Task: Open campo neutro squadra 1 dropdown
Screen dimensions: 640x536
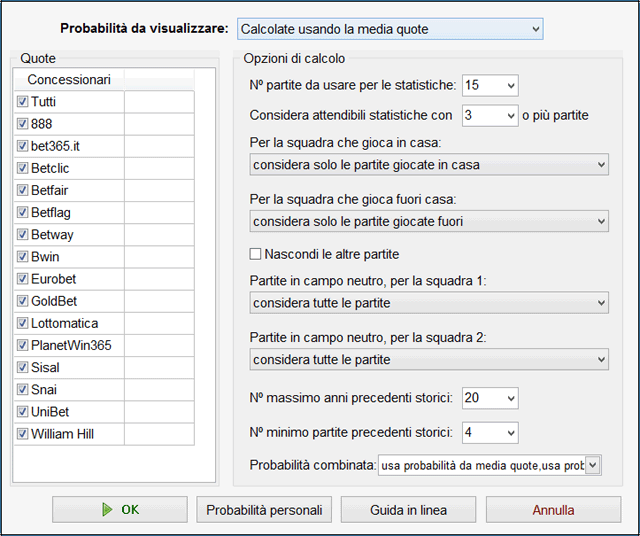Action: click(x=429, y=302)
